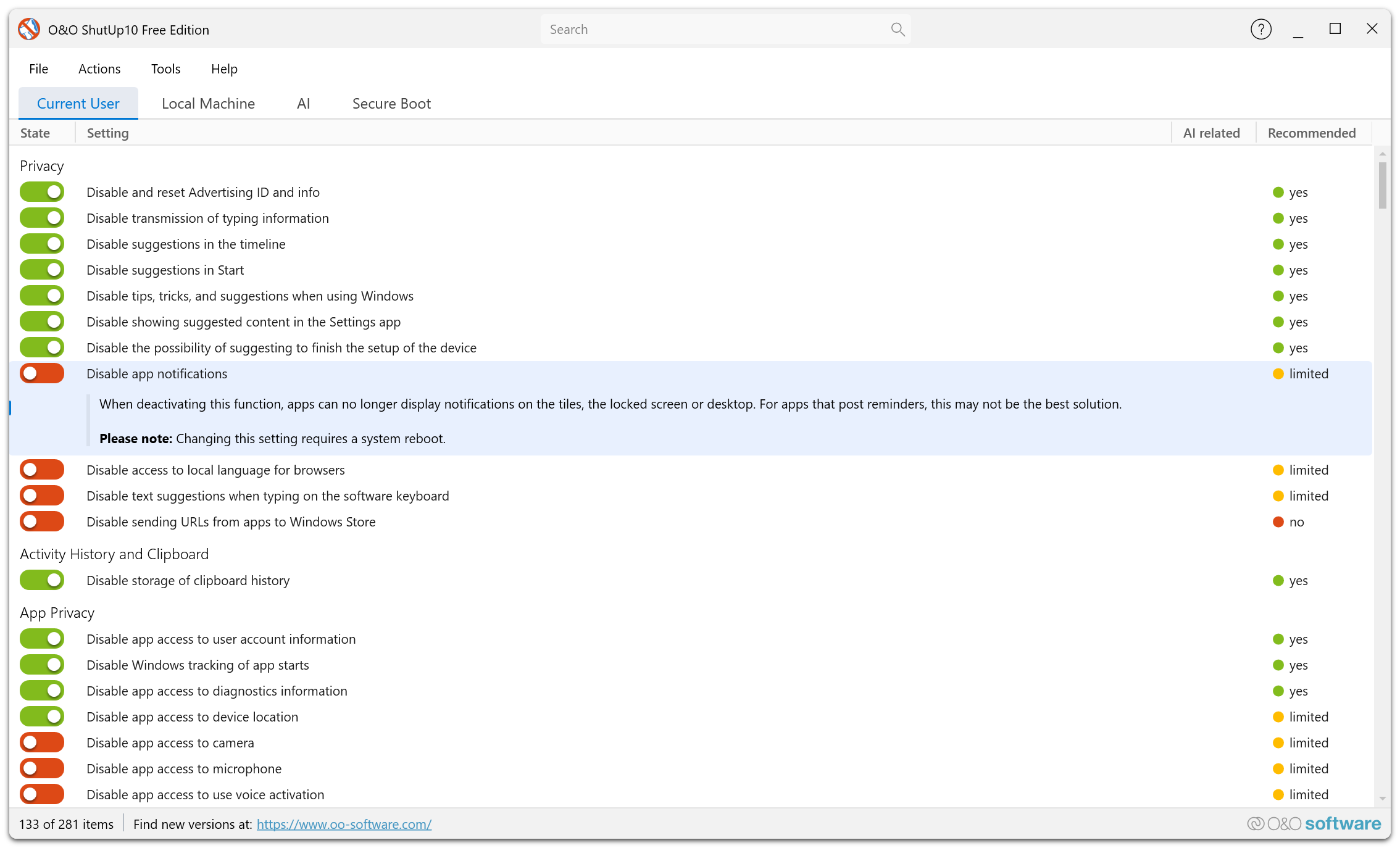Sort by the State column header

coord(42,133)
